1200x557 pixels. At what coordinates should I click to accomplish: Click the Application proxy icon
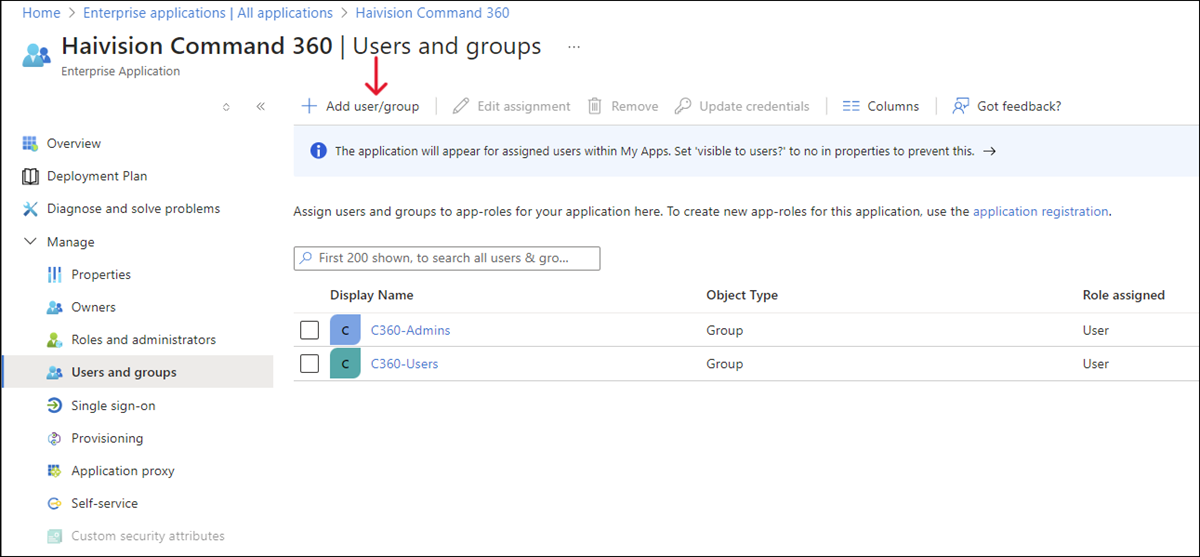click(x=54, y=471)
